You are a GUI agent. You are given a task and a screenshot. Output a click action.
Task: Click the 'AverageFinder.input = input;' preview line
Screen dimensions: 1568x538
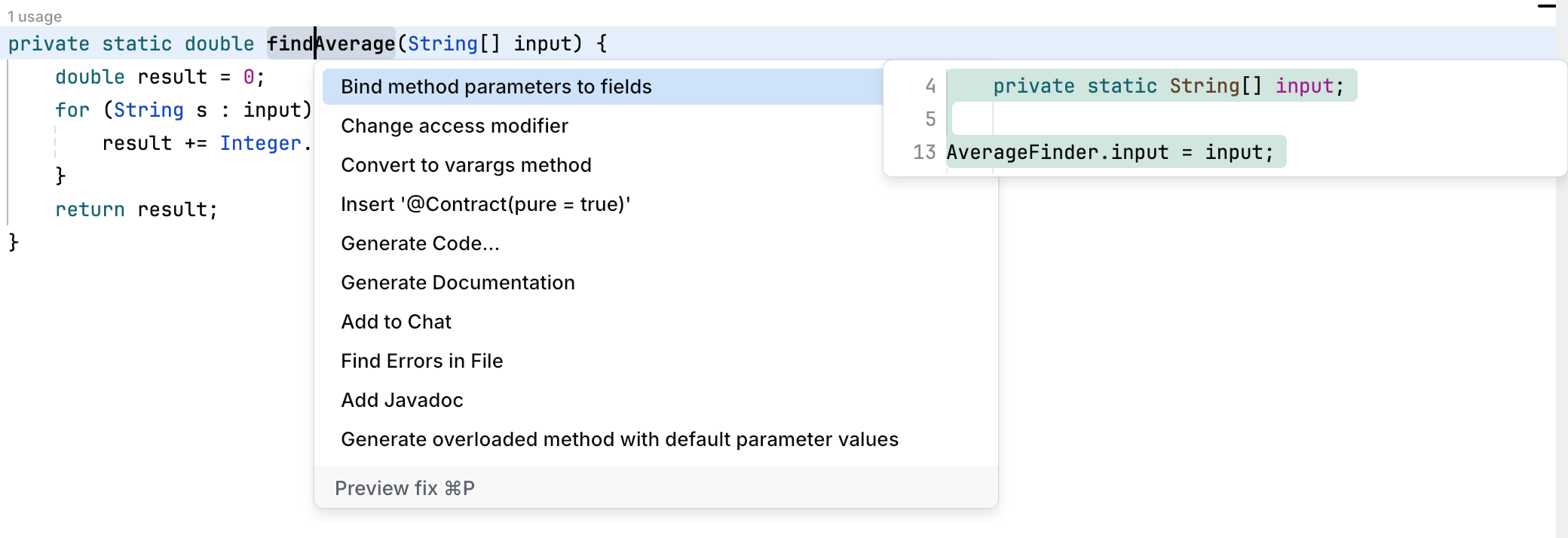pyautogui.click(x=1116, y=152)
